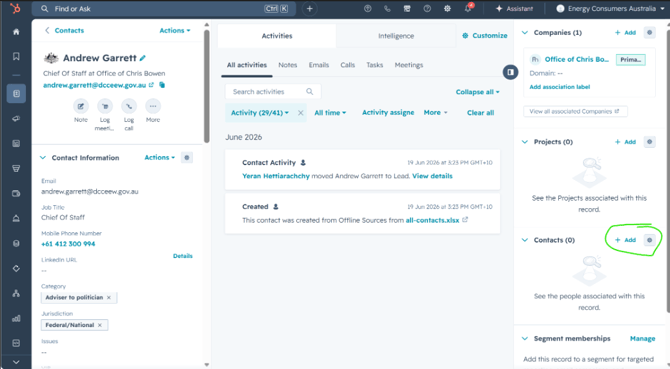Screen dimensions: 670x369
Task: Collapse the right sidebar panel toggle button
Action: click(510, 72)
